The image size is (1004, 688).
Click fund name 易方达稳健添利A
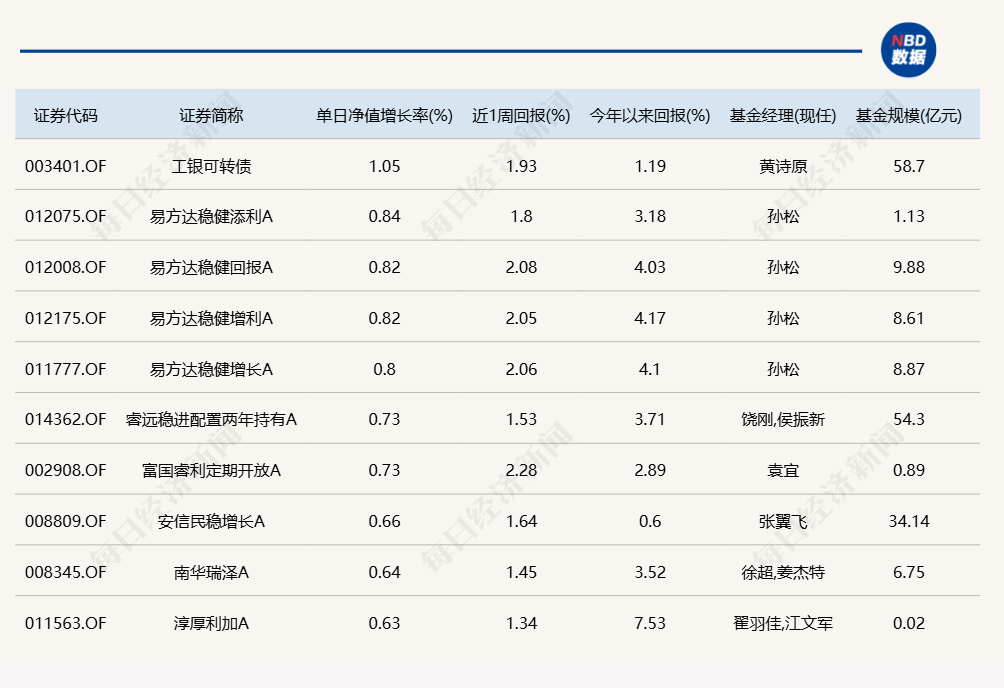click(x=211, y=217)
